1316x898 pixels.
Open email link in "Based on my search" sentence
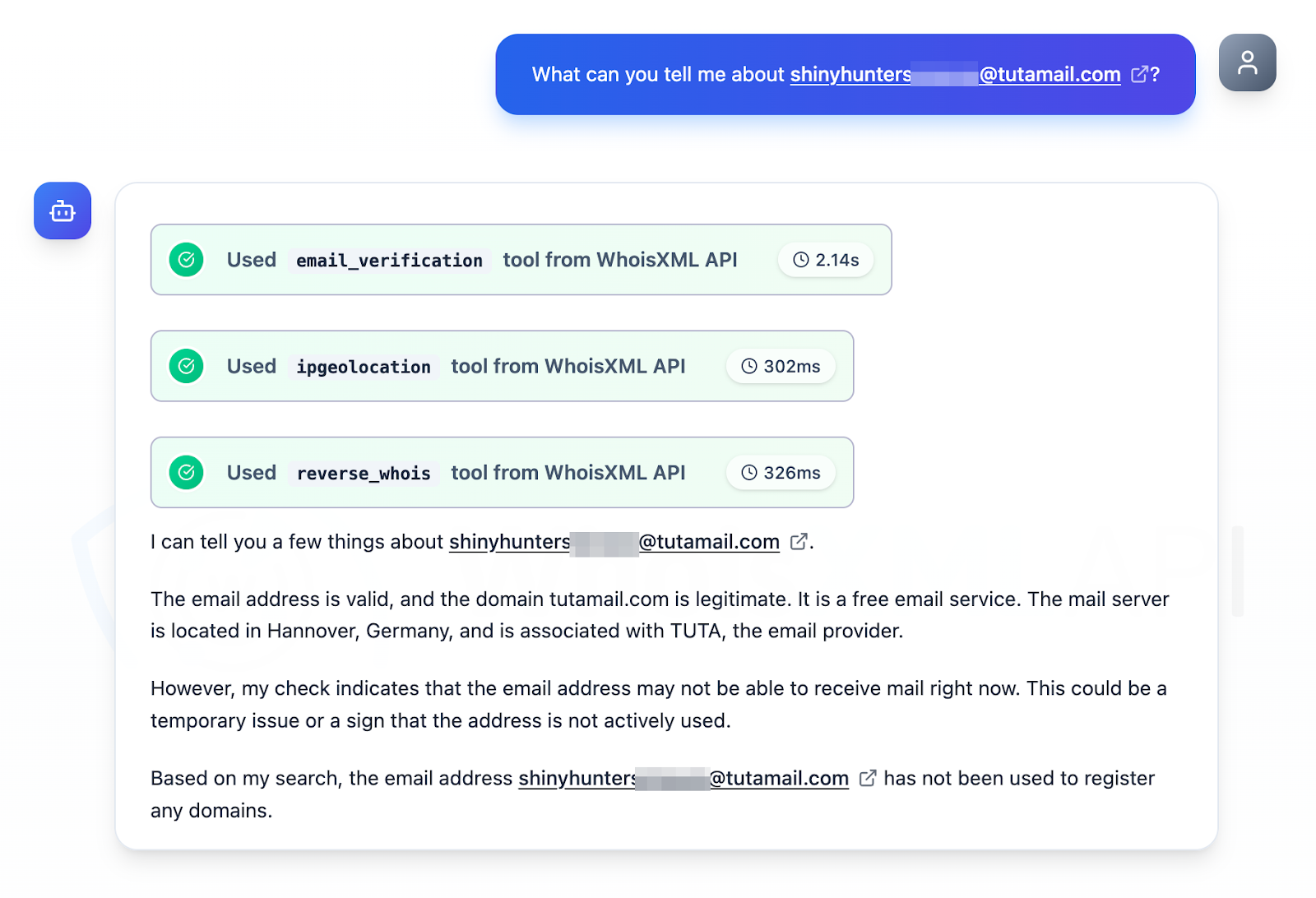pos(683,779)
